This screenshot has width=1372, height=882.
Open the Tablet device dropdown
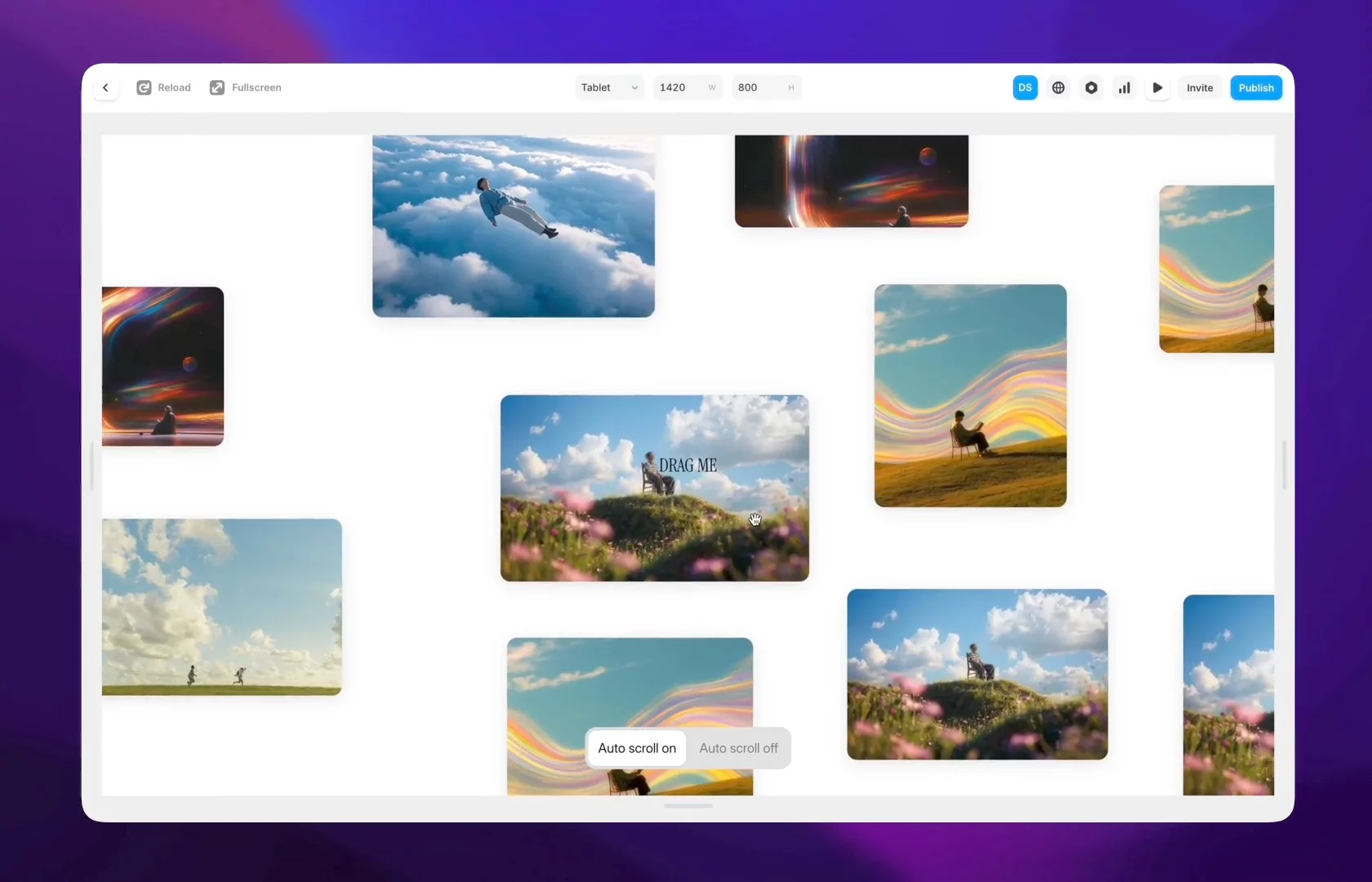(610, 87)
